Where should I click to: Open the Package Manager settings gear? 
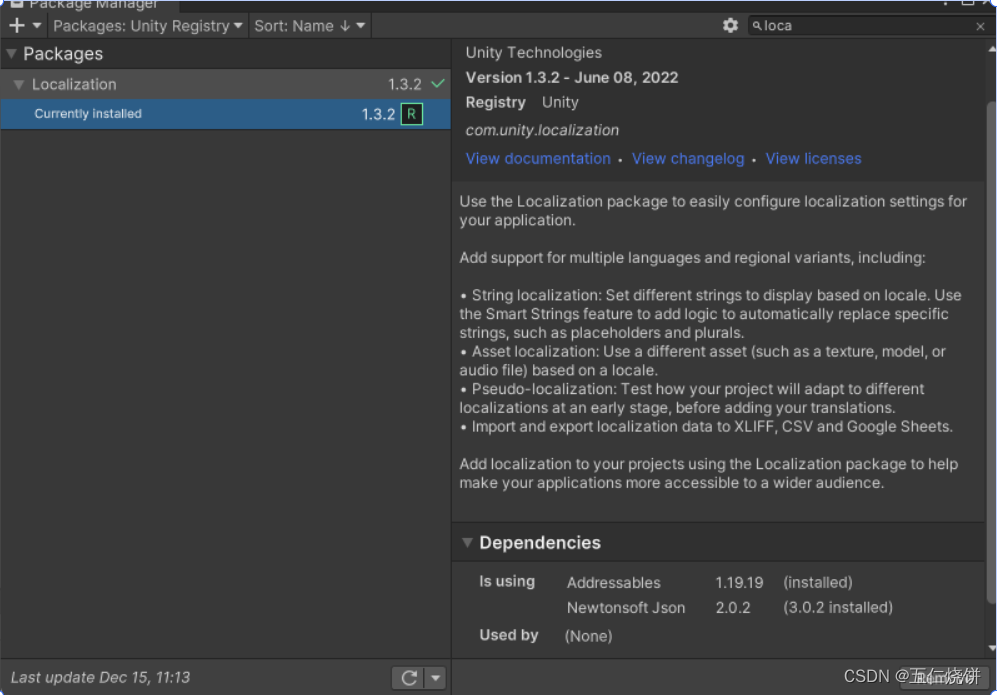(730, 26)
